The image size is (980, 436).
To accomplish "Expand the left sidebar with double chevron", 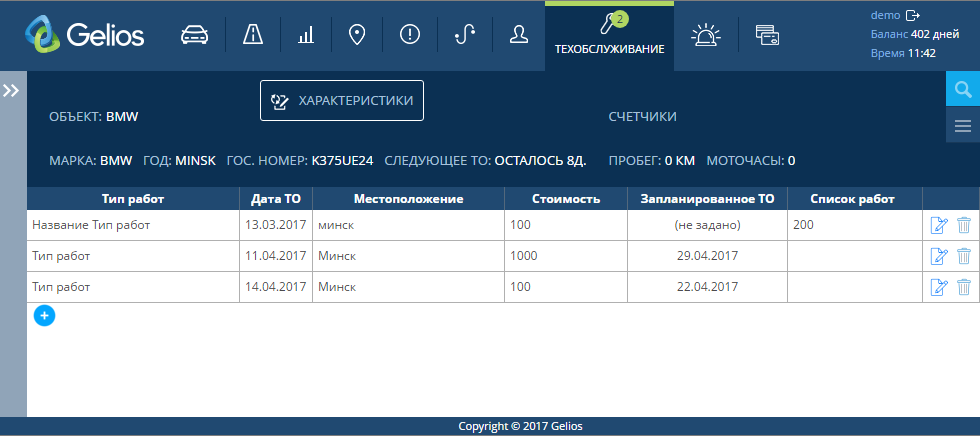I will [x=12, y=91].
